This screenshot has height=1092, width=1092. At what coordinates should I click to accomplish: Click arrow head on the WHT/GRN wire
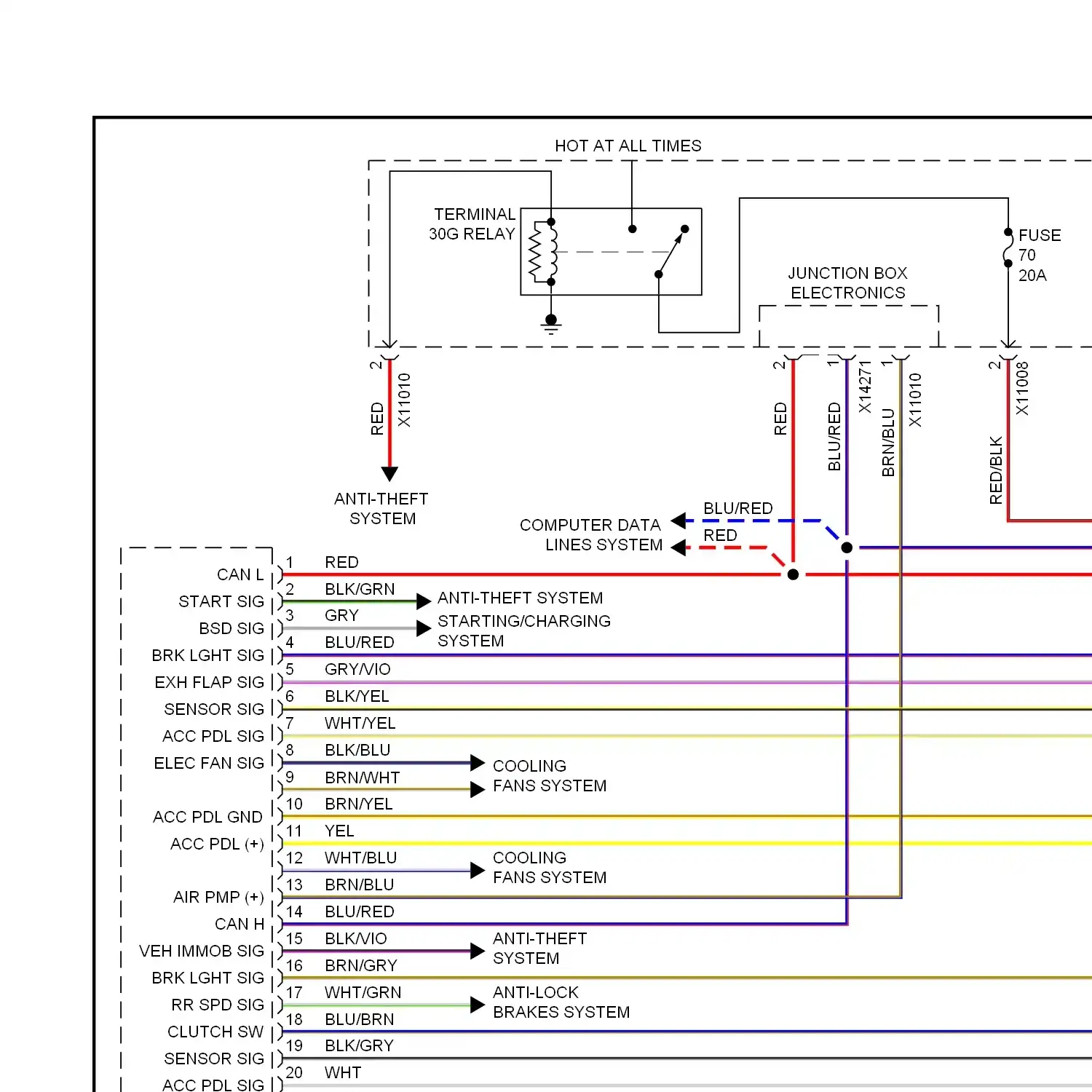(x=478, y=1005)
